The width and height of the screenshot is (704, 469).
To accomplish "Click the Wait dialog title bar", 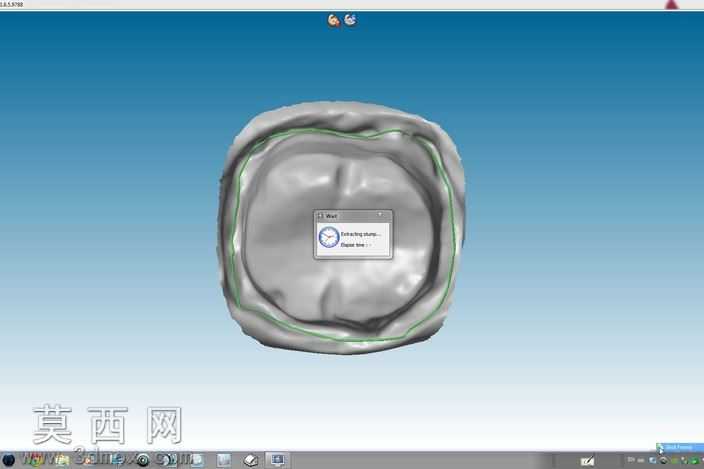I will (353, 215).
